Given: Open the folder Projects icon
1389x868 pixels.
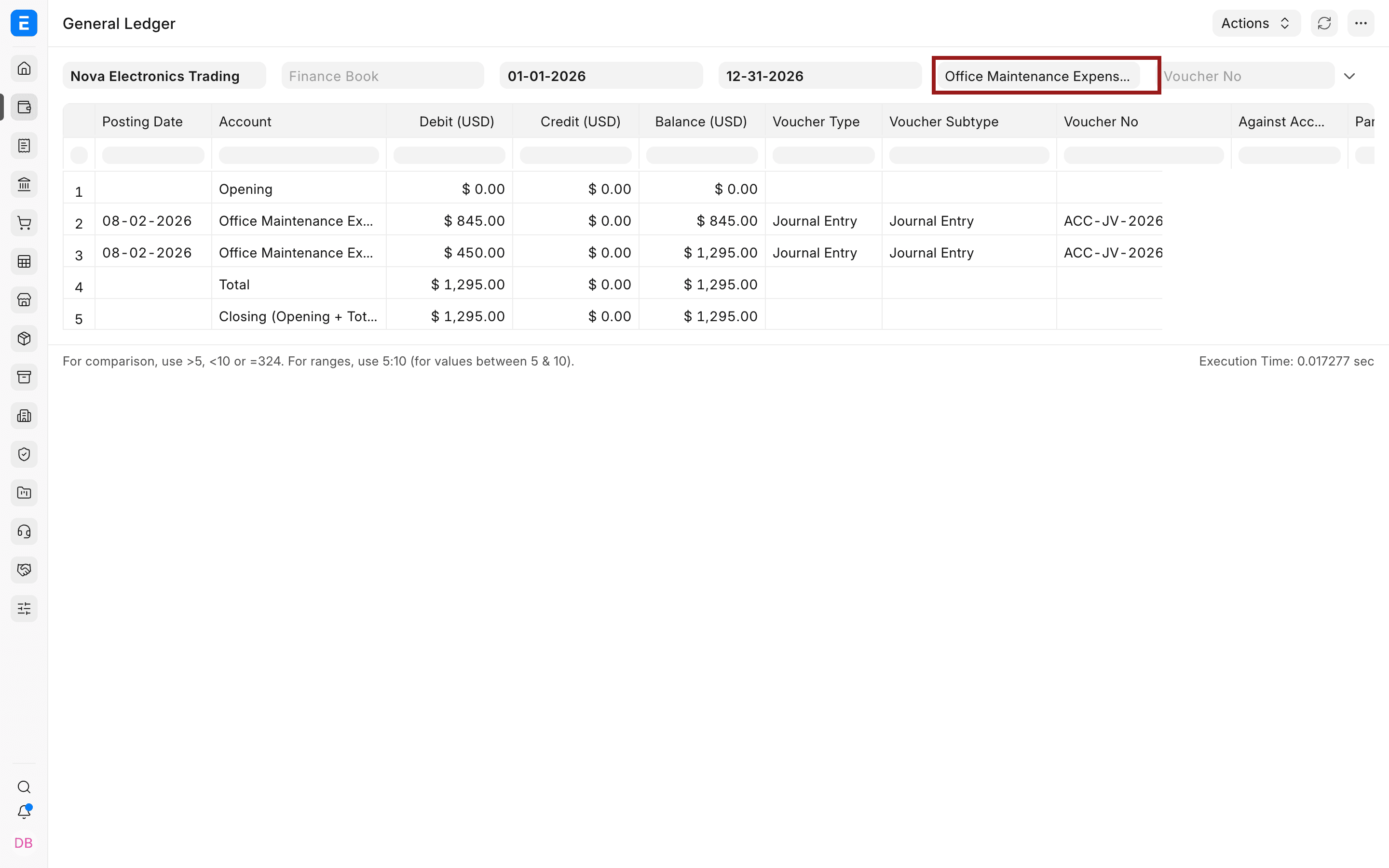Looking at the screenshot, I should click(24, 492).
